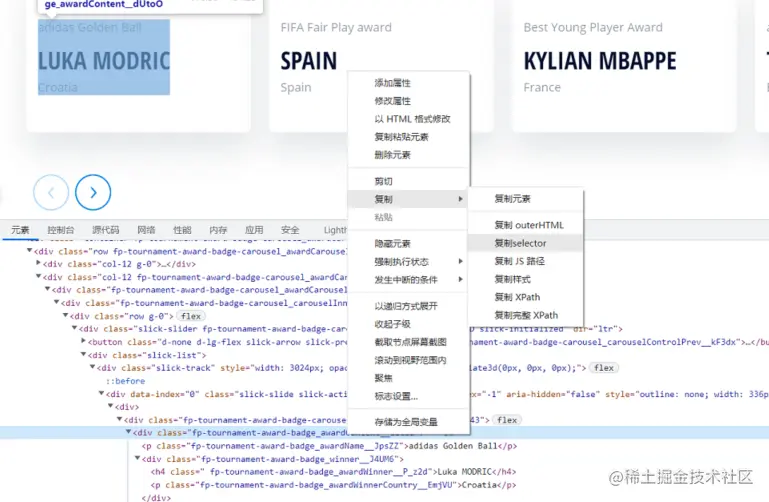Select 滚动到视野范围内 menu entry
The image size is (769, 502).
click(x=409, y=360)
